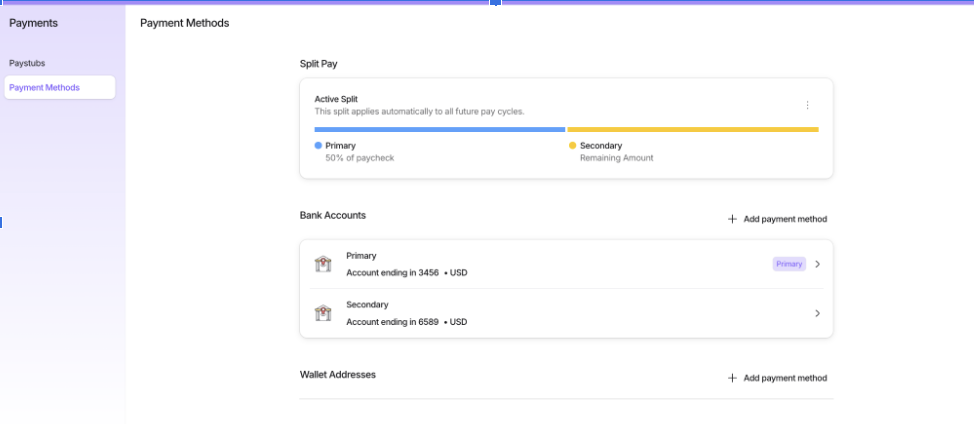Image resolution: width=974 pixels, height=424 pixels.
Task: Click the bank icon beside the Primary account
Action: pos(323,264)
